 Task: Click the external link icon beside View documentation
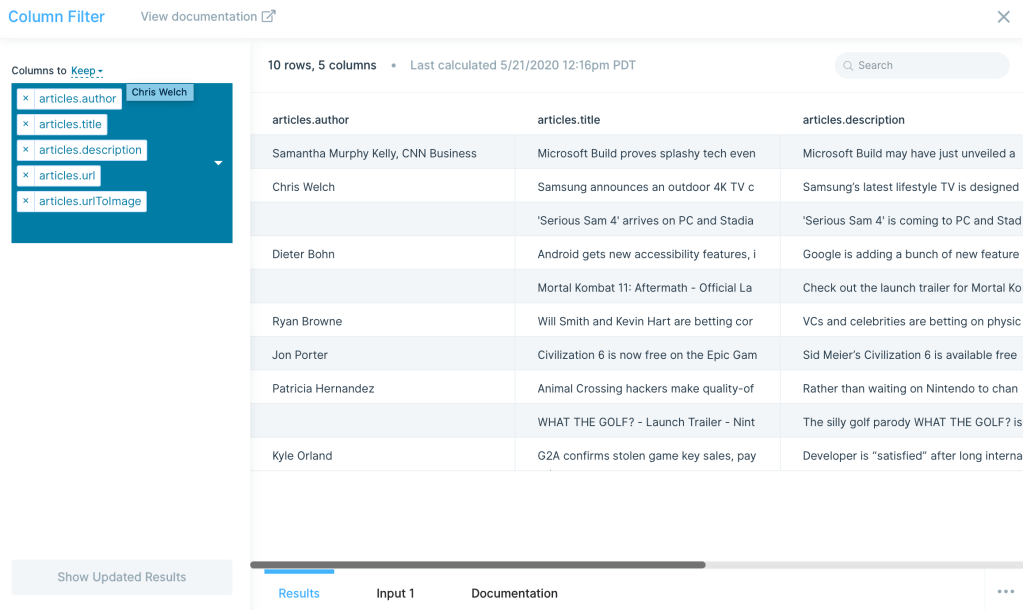(x=268, y=16)
